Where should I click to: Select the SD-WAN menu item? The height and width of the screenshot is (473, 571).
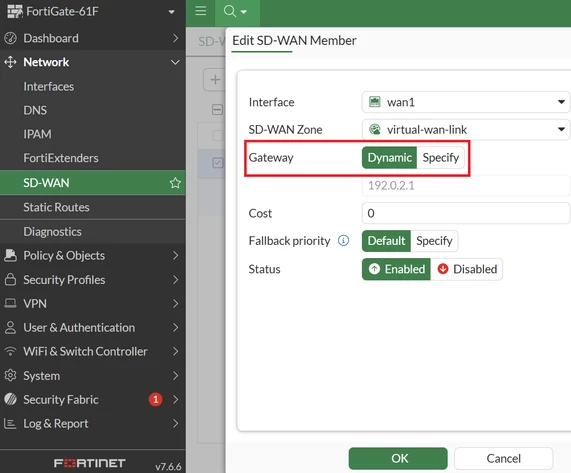92,183
